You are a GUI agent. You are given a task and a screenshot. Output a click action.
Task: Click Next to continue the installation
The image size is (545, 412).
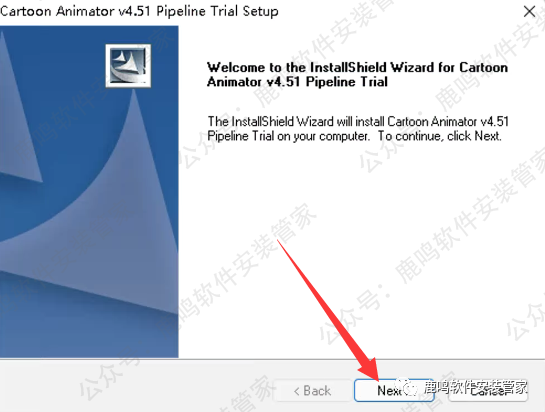(394, 390)
